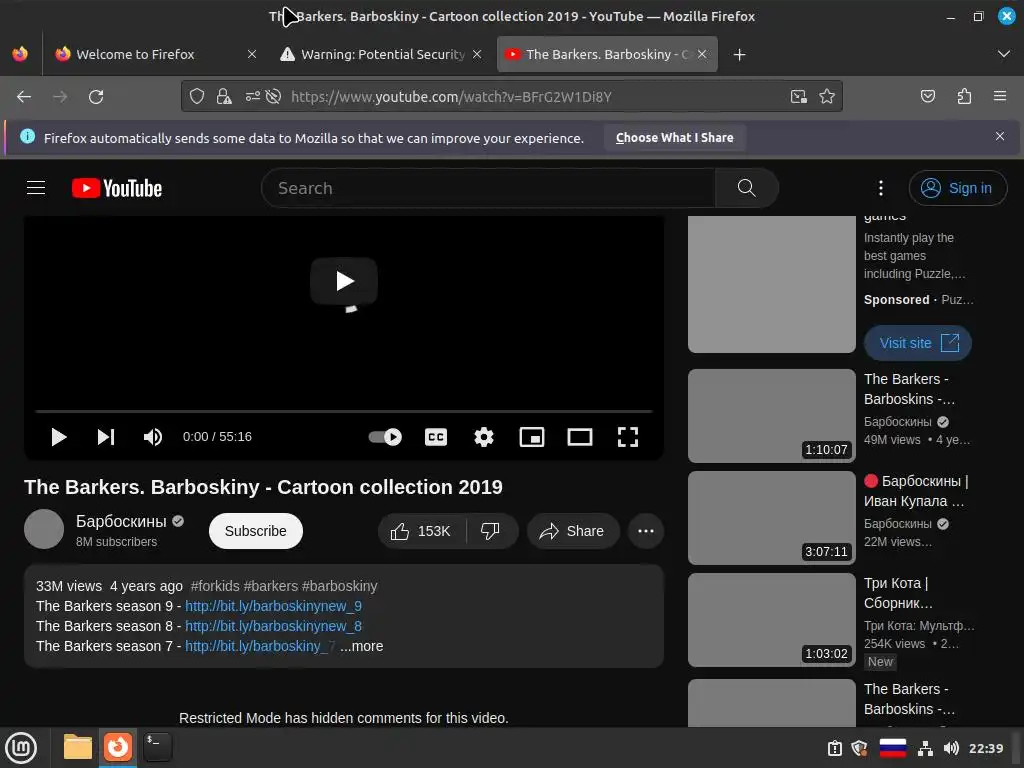Toggle closed captions (CC)

pos(436,437)
